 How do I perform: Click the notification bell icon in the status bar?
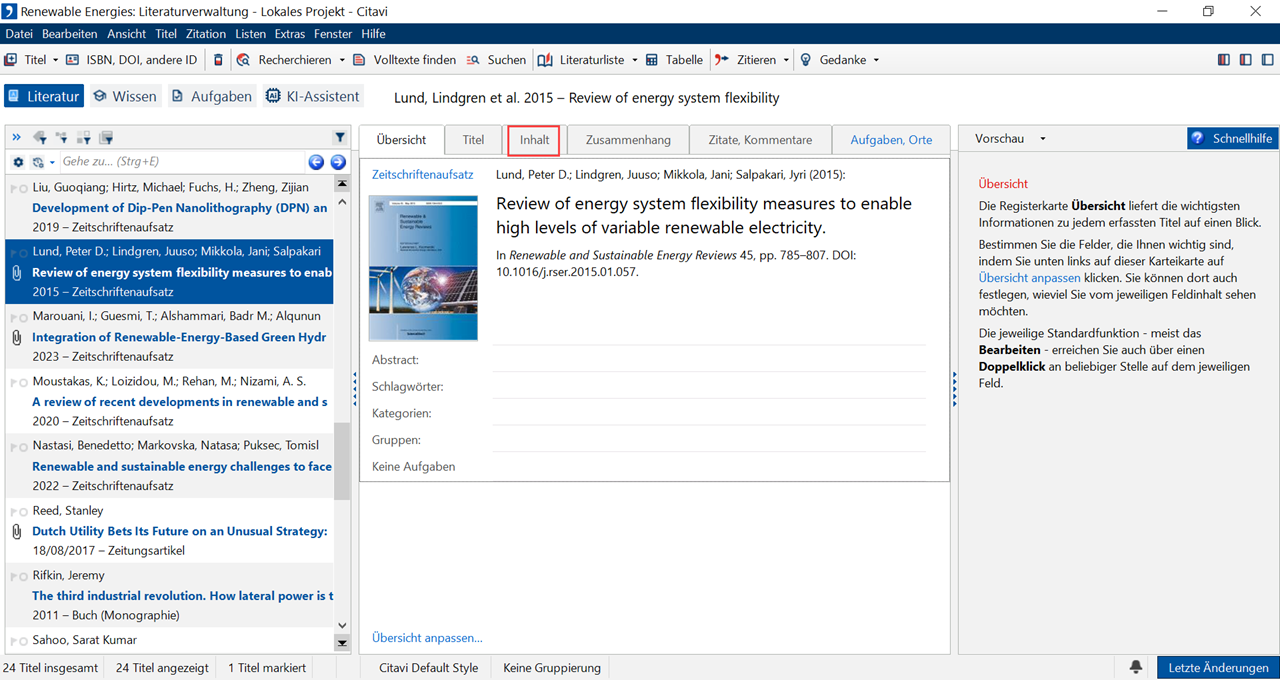pyautogui.click(x=1136, y=668)
